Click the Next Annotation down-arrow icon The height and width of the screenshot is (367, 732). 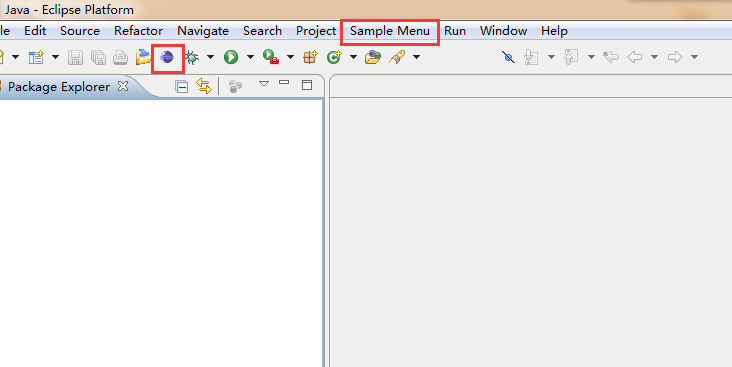tap(531, 57)
